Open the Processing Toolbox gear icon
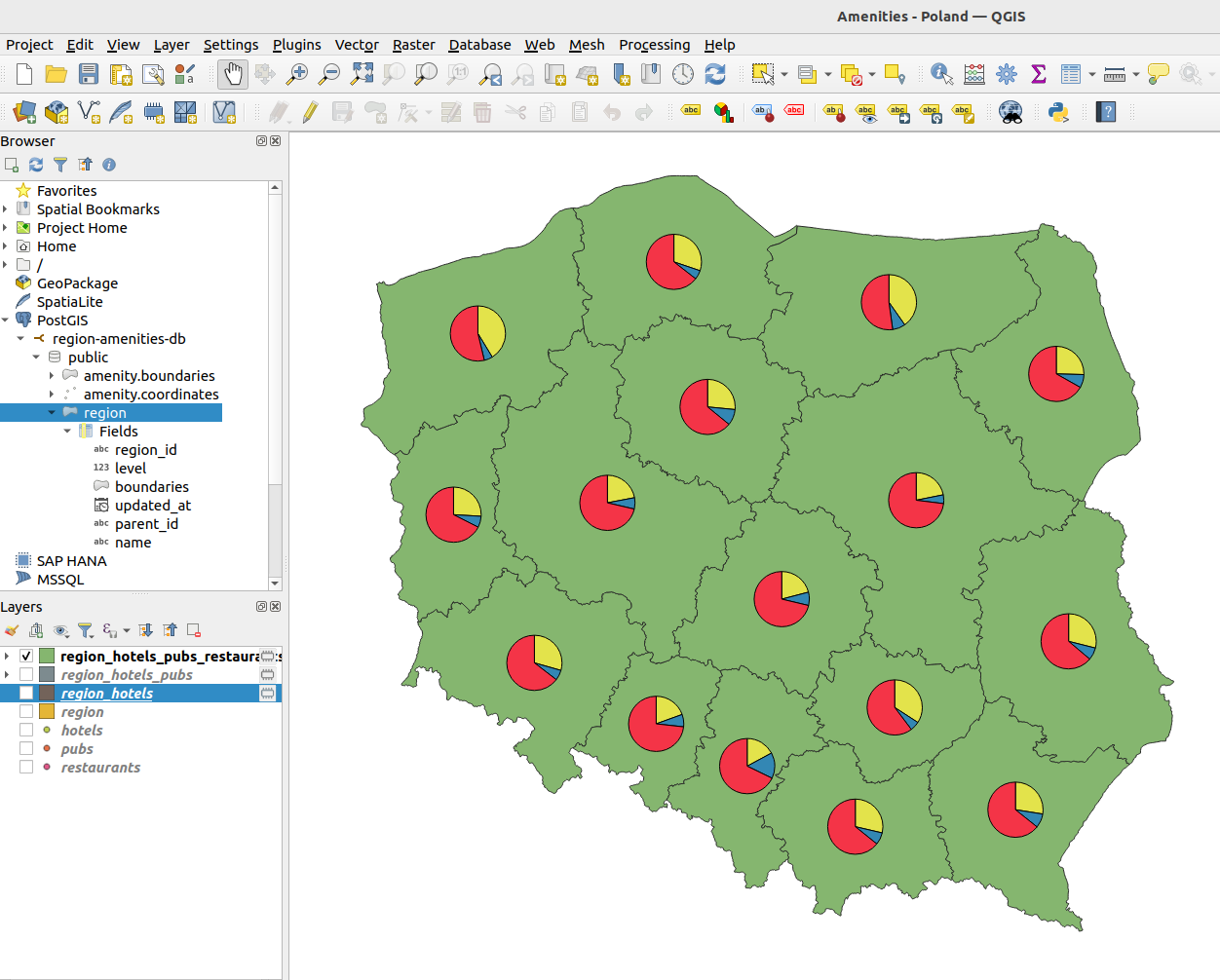This screenshot has height=980, width=1220. [x=1007, y=74]
